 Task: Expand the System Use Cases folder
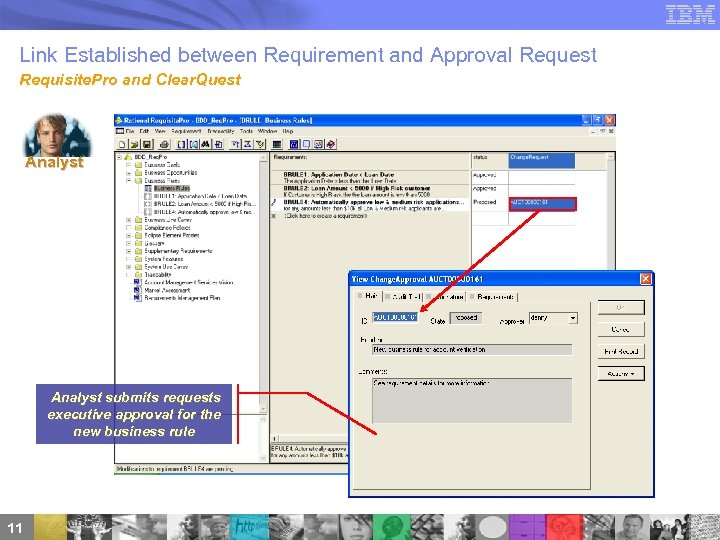point(129,267)
